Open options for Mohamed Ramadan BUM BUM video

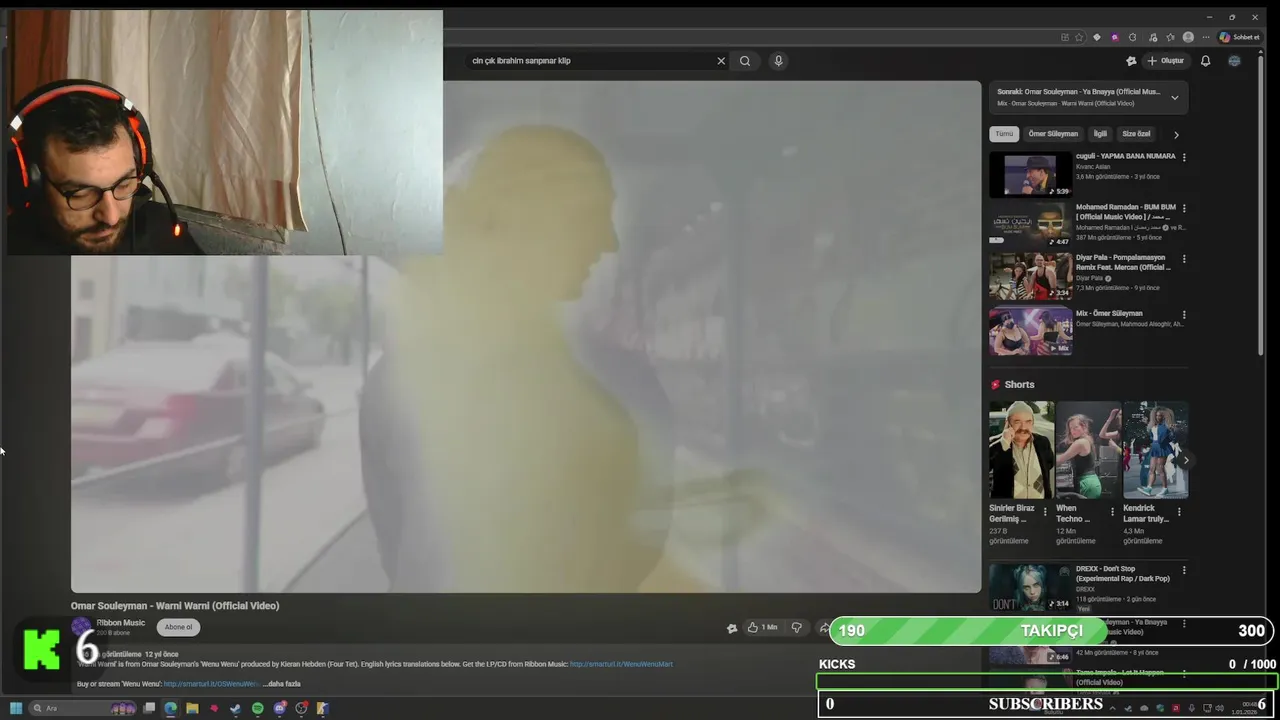click(1184, 208)
